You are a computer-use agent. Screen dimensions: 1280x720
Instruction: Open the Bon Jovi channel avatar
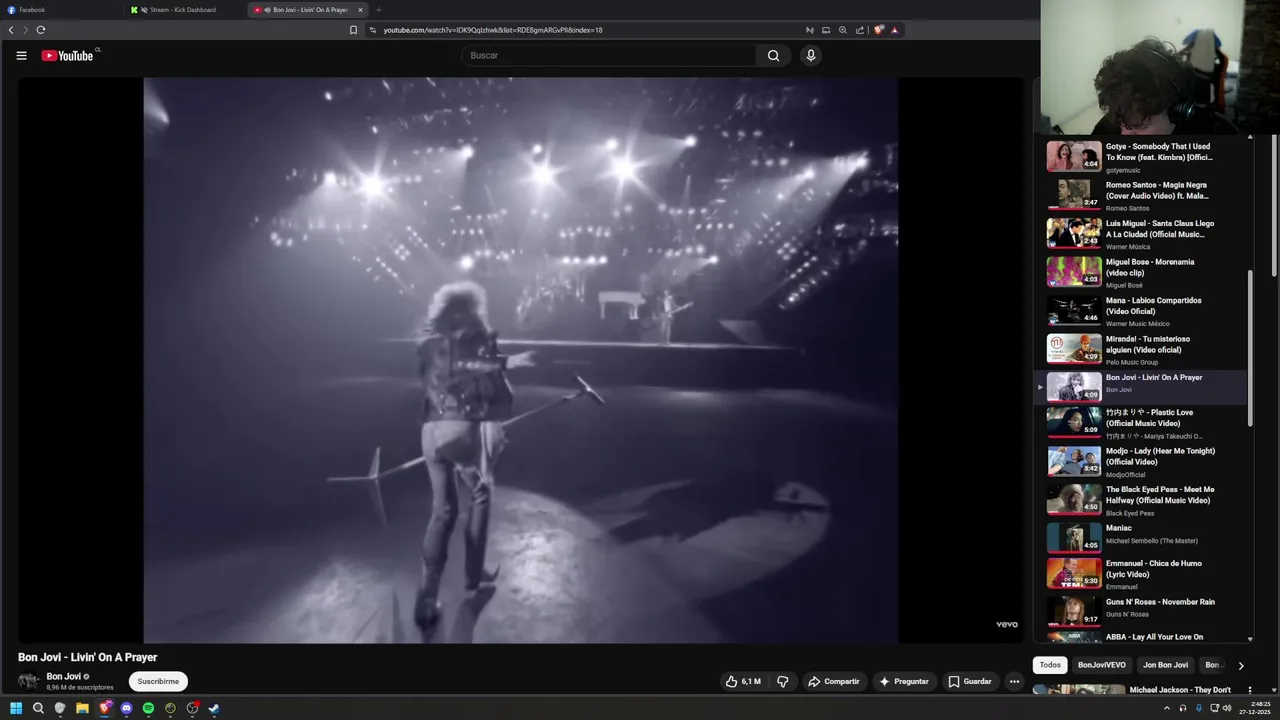click(28, 682)
